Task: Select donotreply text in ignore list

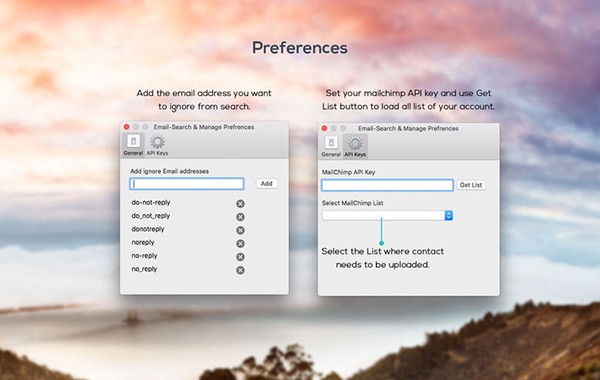Action: tap(148, 229)
